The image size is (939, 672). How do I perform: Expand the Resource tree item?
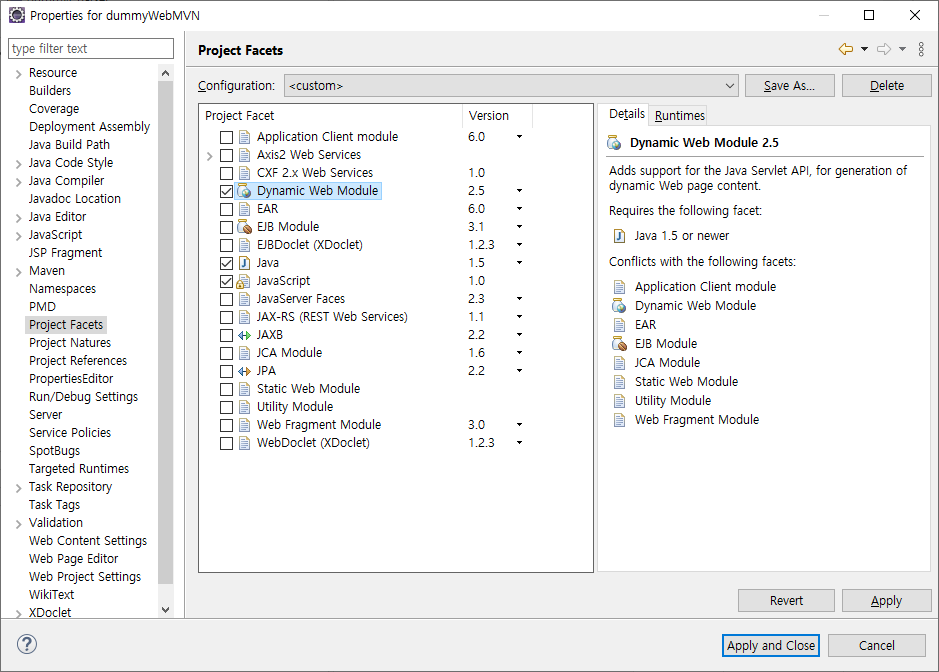[x=19, y=74]
